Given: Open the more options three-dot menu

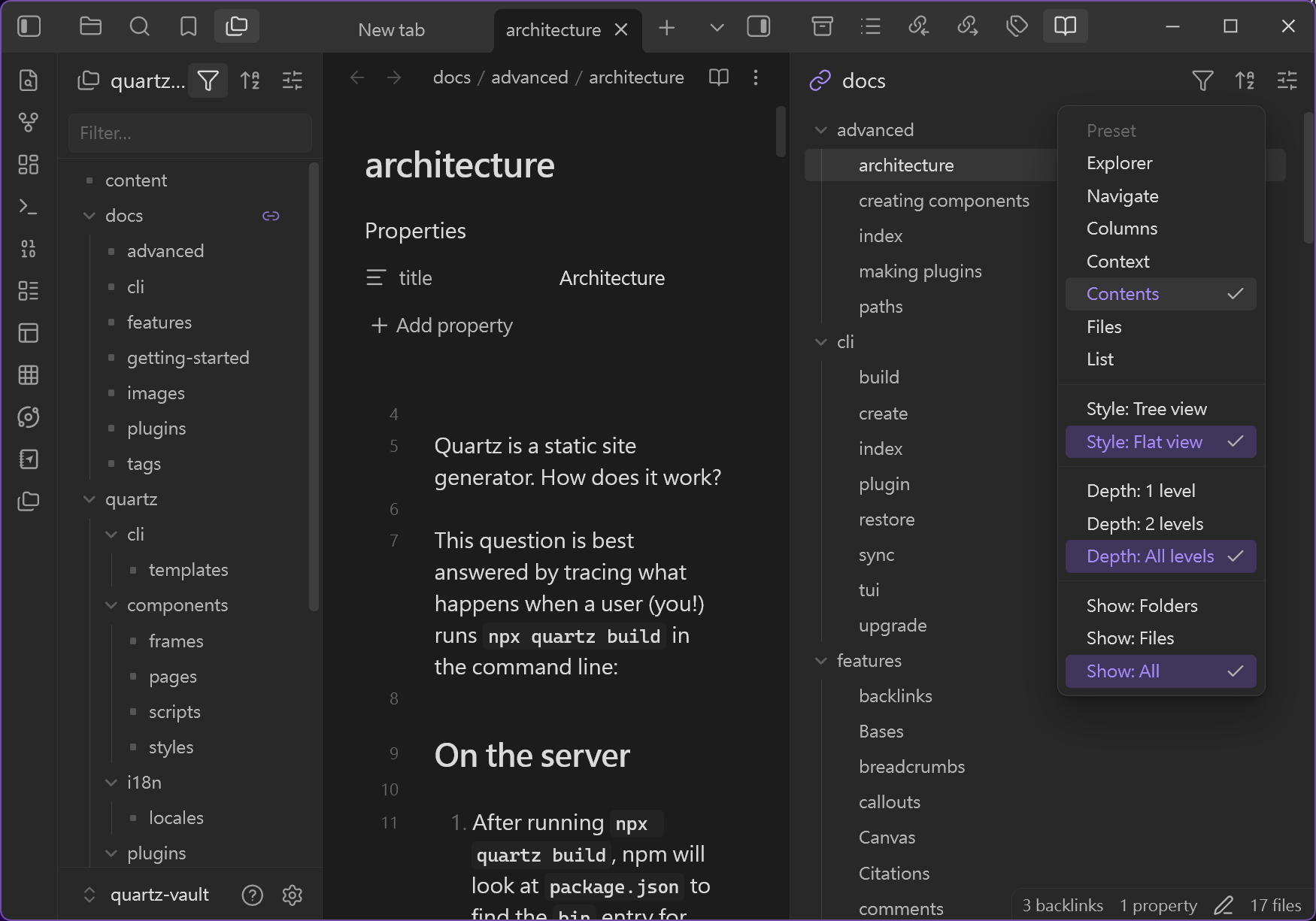Looking at the screenshot, I should pos(756,77).
